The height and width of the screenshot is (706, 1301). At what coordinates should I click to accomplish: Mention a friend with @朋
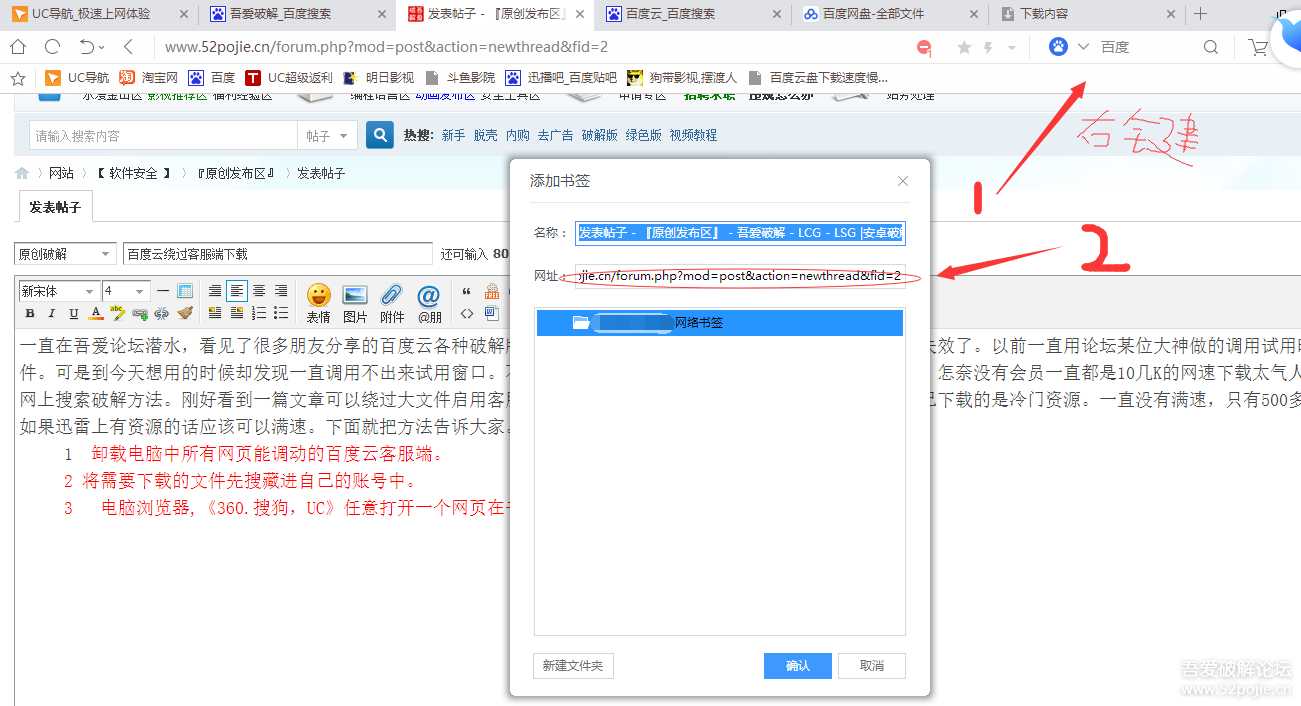coord(429,303)
